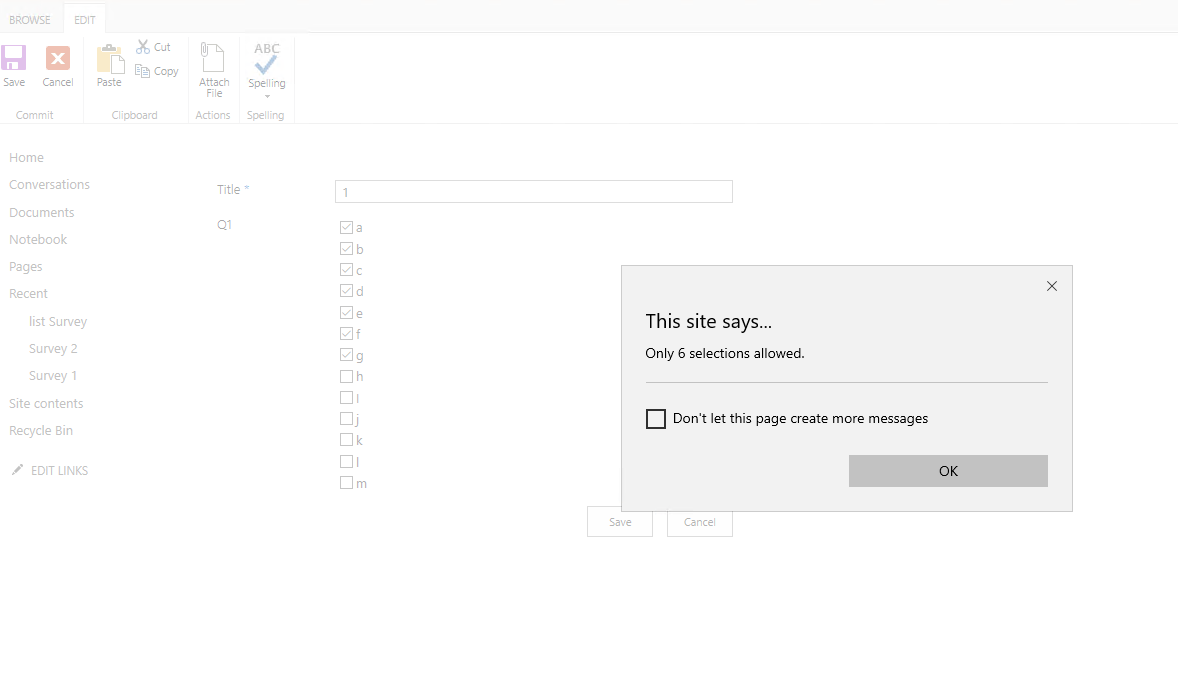
Task: Open the Recent link in the sidebar
Action: 29,294
